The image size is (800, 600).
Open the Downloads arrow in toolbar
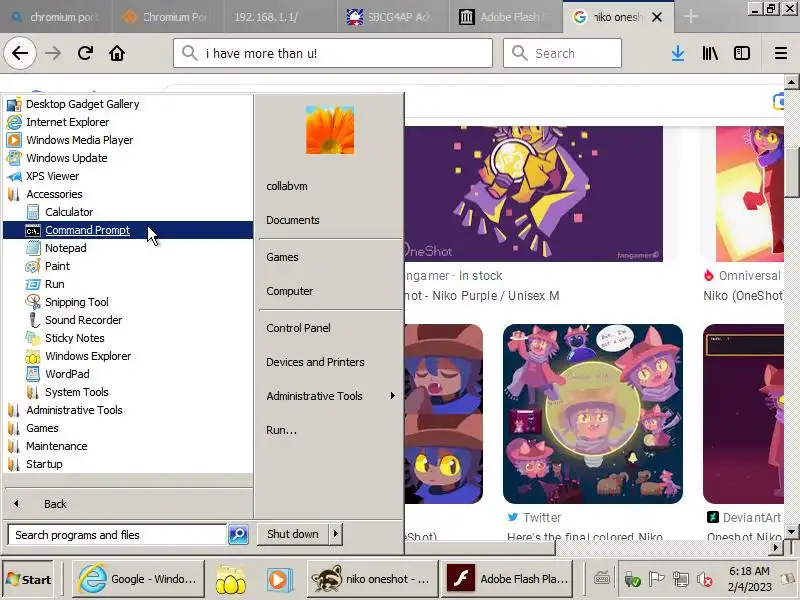coord(678,53)
